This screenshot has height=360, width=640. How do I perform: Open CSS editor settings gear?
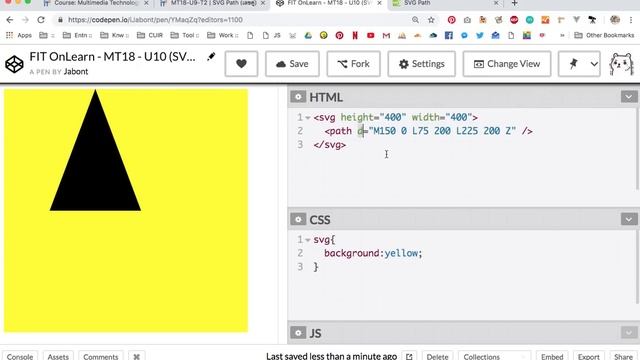click(x=298, y=219)
